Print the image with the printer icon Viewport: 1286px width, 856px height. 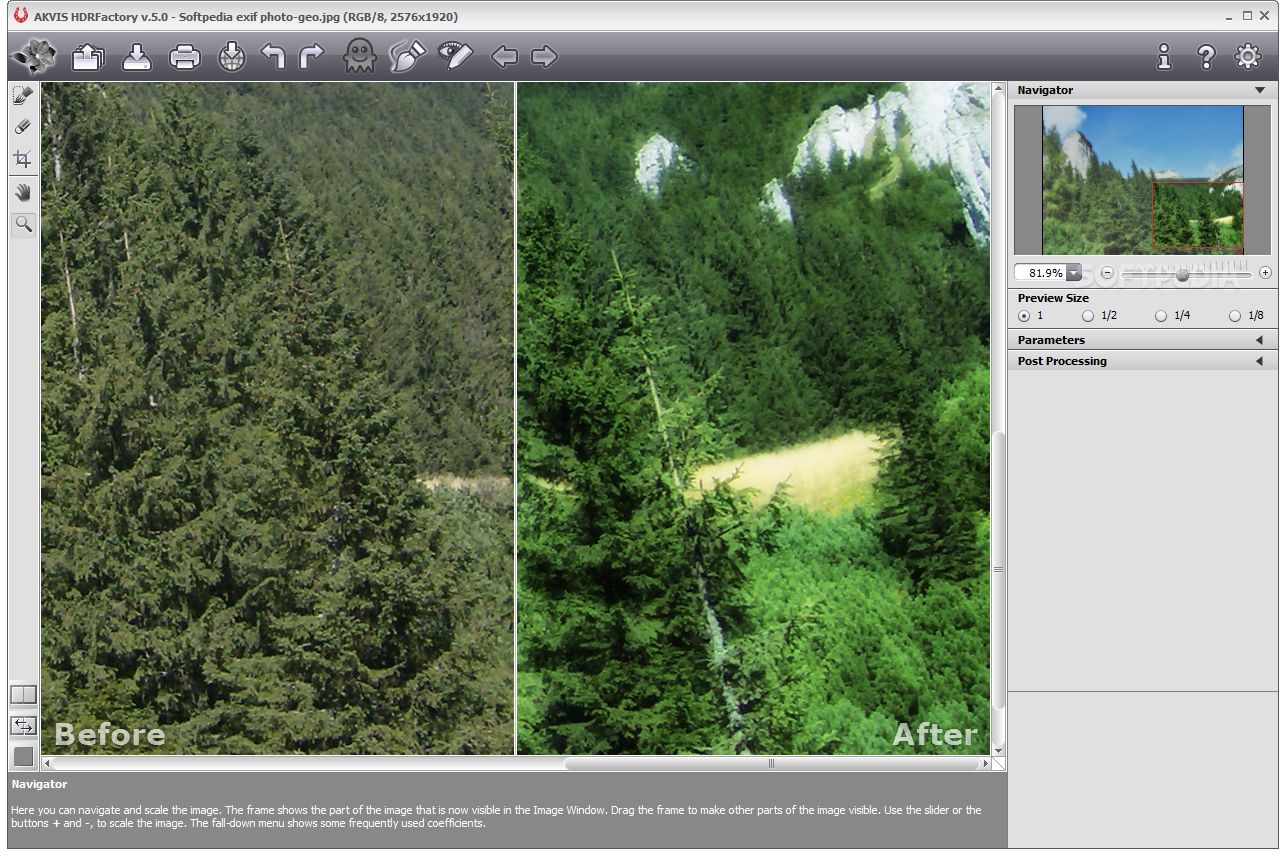tap(185, 57)
